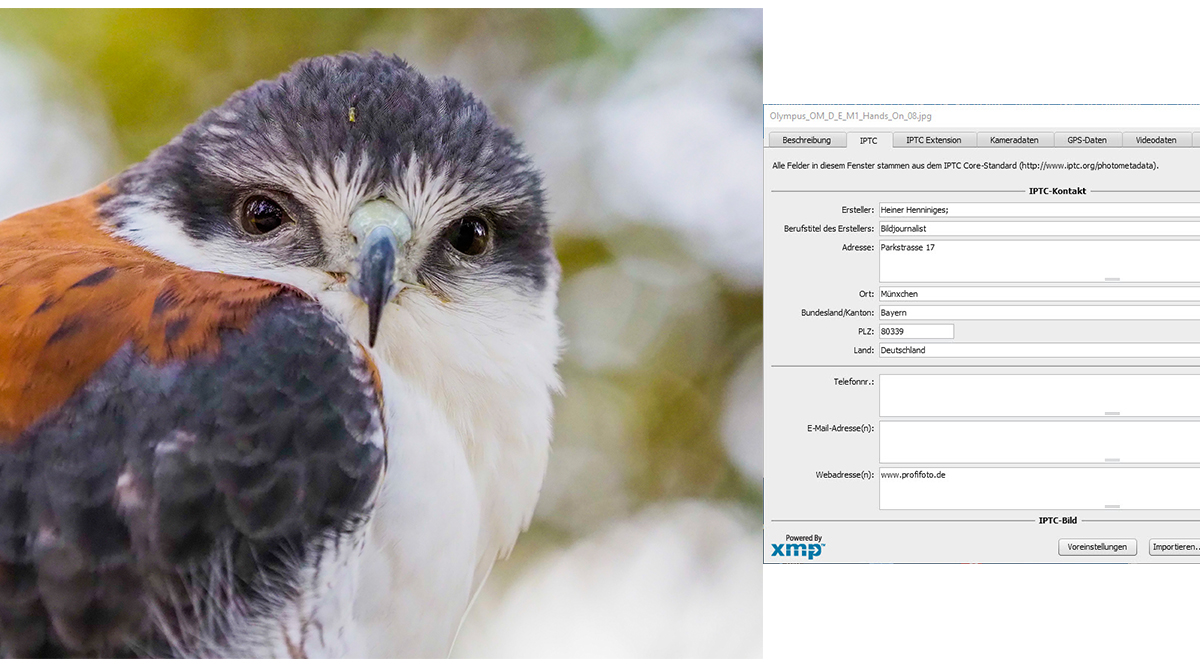The image size is (1200, 667).
Task: Click the Webadresse(n) field resize grip
Action: point(1112,506)
